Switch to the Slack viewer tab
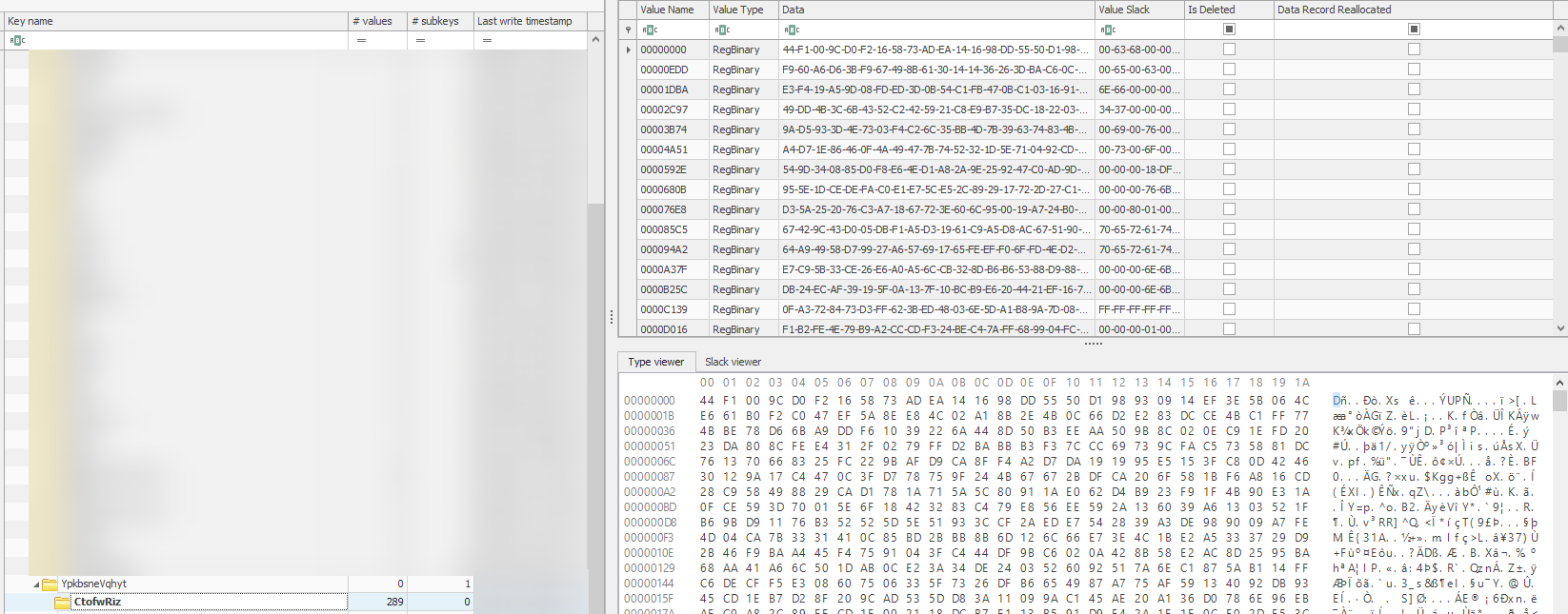 click(733, 362)
